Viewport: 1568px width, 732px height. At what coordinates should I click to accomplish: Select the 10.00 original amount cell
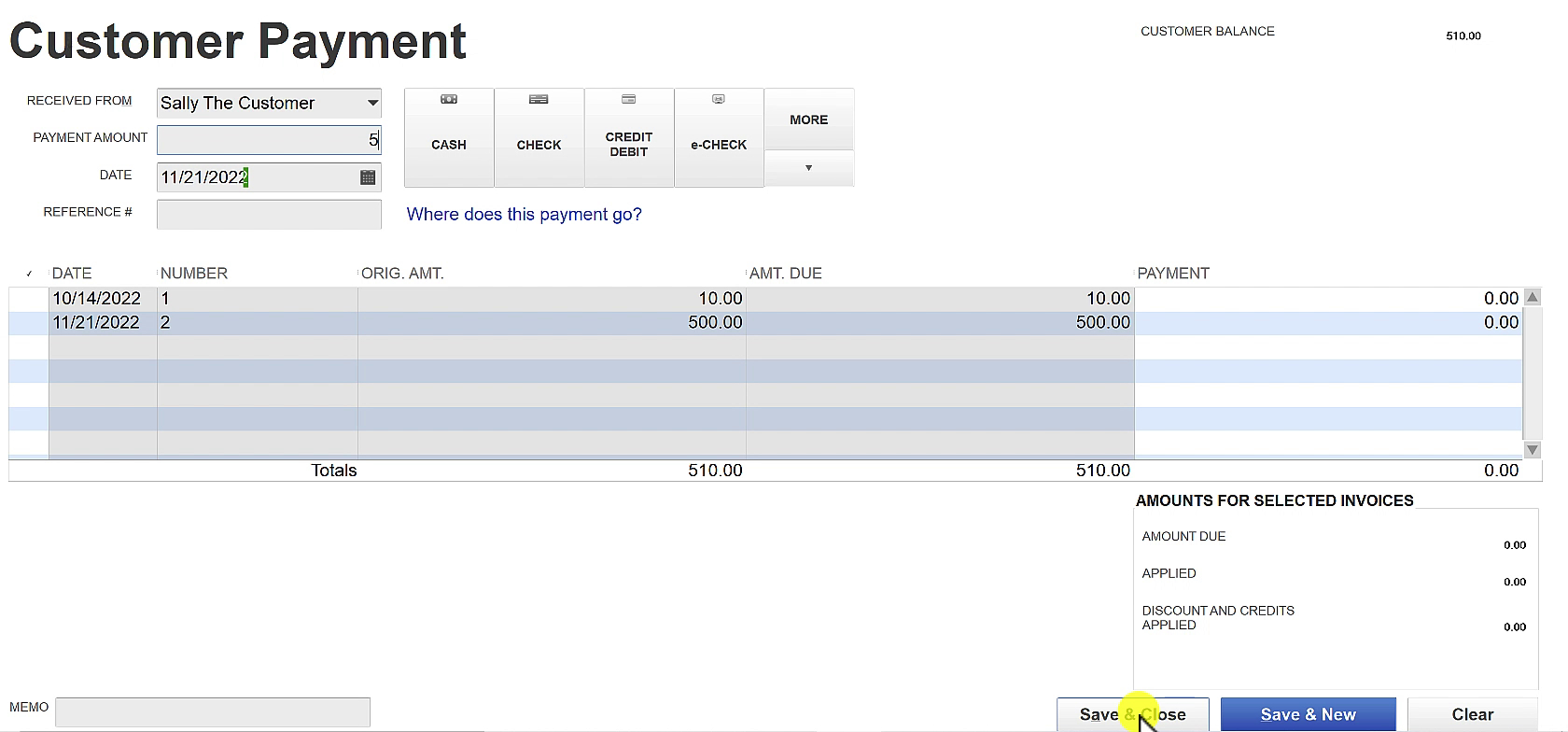pyautogui.click(x=552, y=299)
